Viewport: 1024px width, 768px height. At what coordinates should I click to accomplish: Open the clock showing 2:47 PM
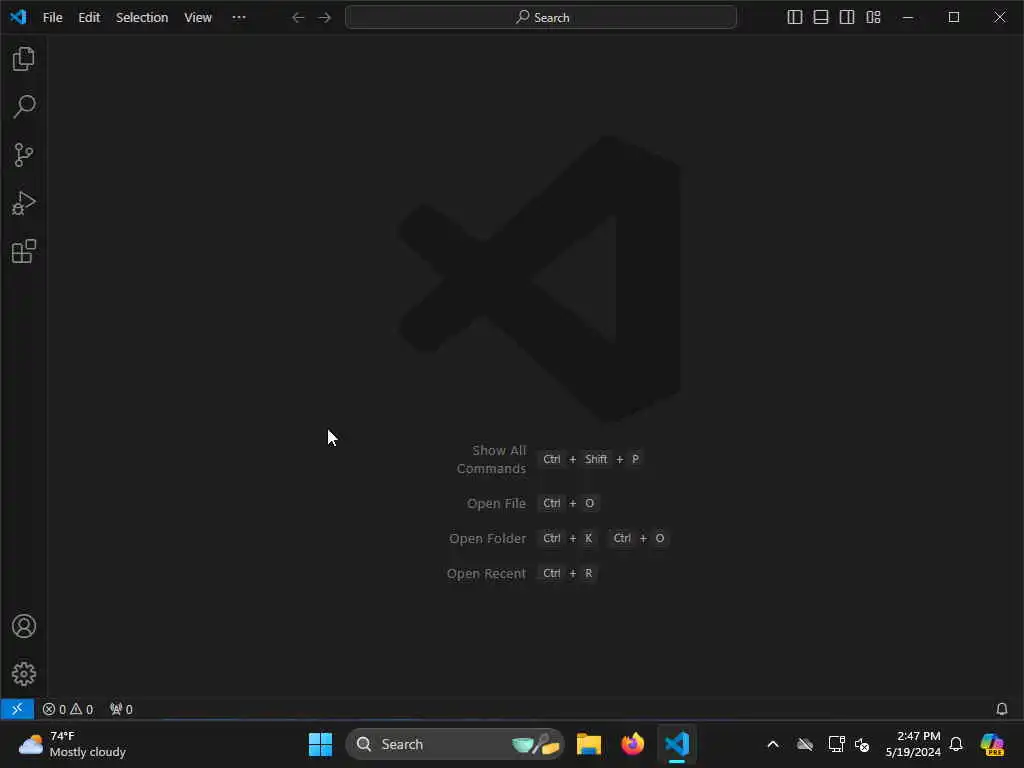click(913, 744)
